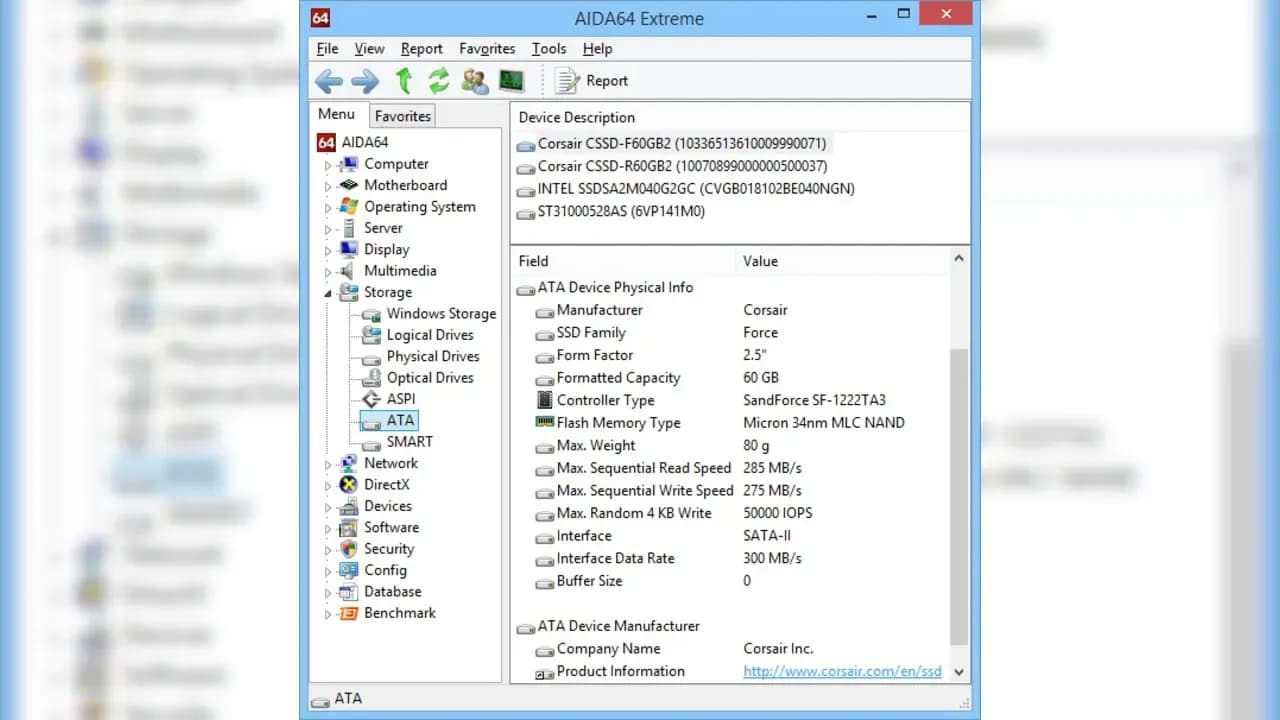Click the Flash Memory Type row
The image size is (1280, 720).
pyautogui.click(x=731, y=423)
